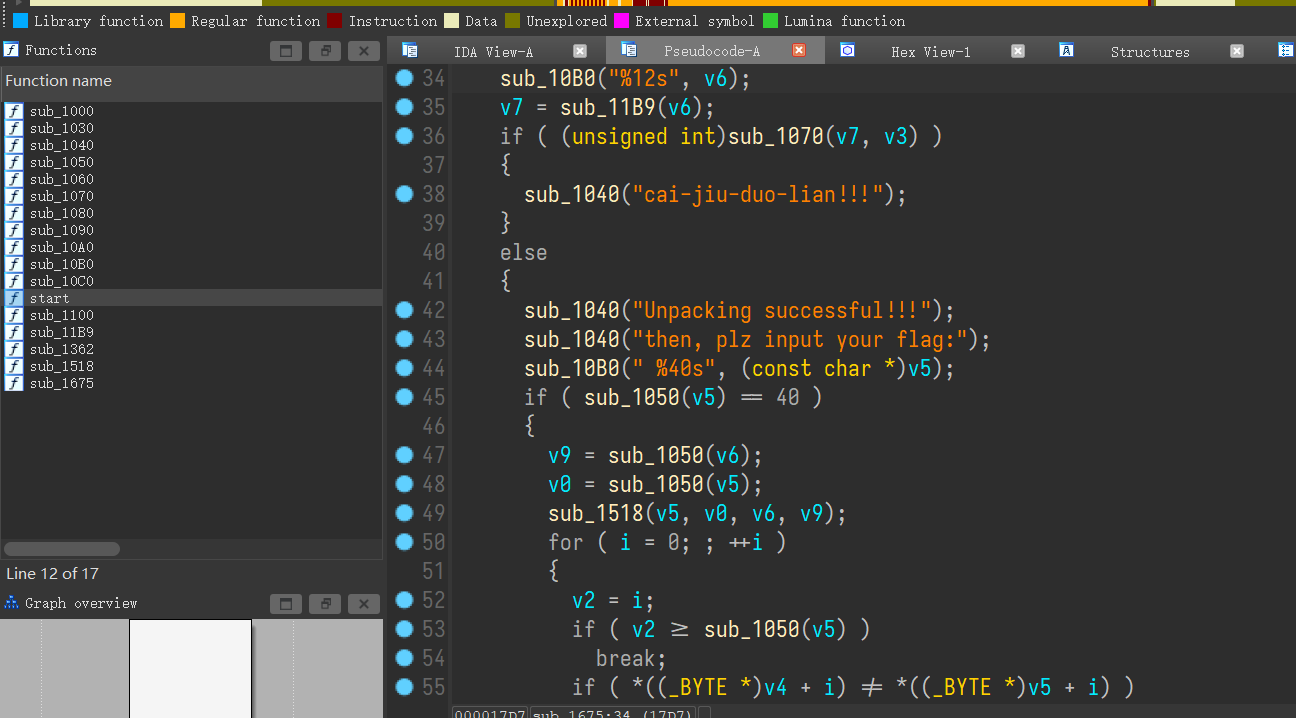Toggle breakpoint dot on line 42
Viewport: 1296px width, 718px height.
pyautogui.click(x=404, y=310)
